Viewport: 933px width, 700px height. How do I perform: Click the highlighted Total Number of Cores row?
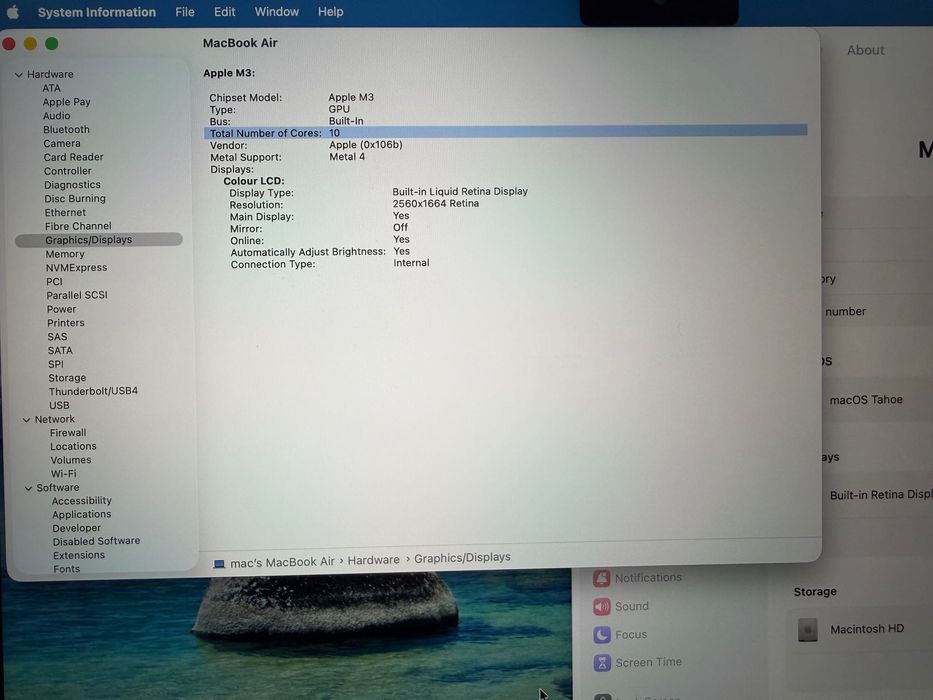[x=506, y=132]
